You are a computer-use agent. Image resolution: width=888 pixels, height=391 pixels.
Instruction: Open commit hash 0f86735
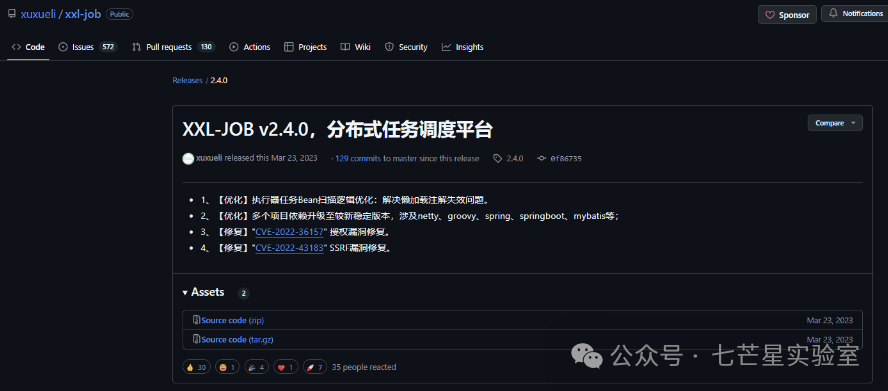(566, 159)
